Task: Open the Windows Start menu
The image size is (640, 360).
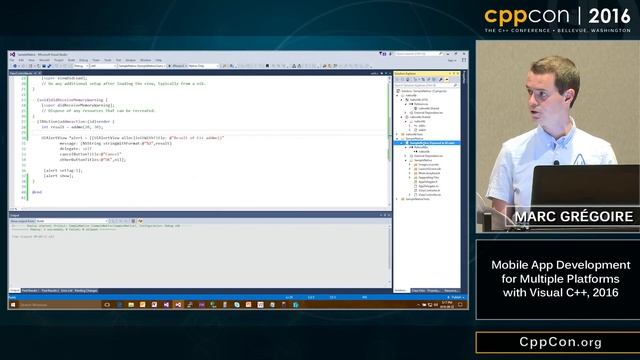Action: coord(13,304)
